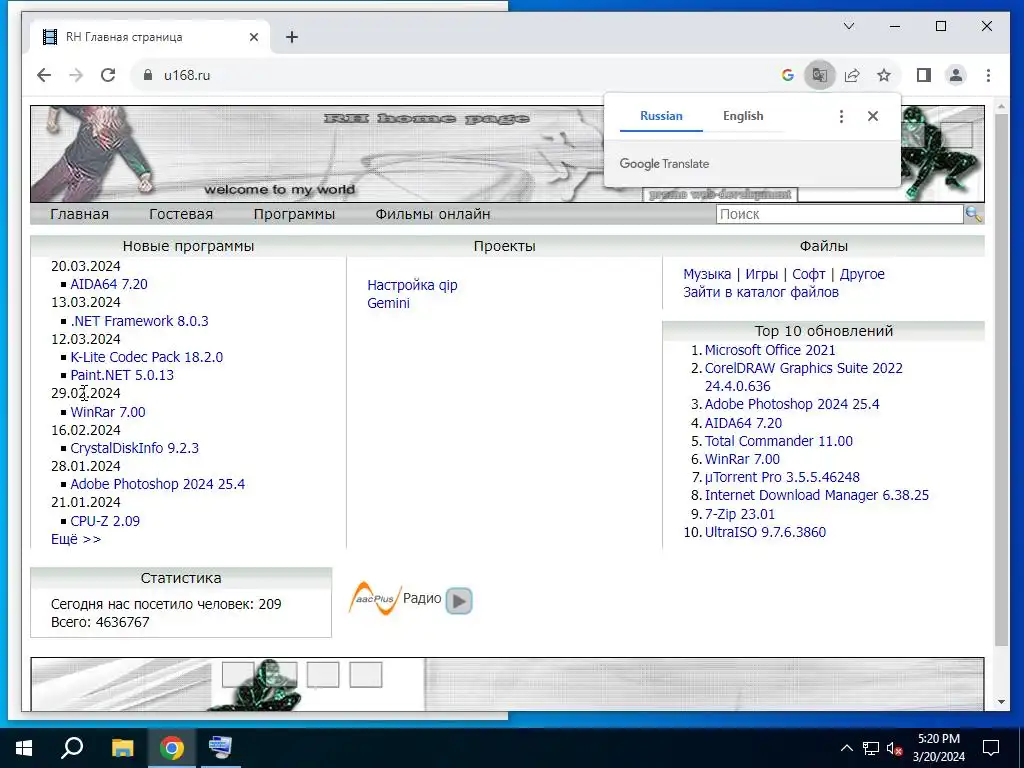This screenshot has width=1024, height=768.
Task: Open CrystalDiskInfo 9.2.3 link
Action: tap(135, 448)
